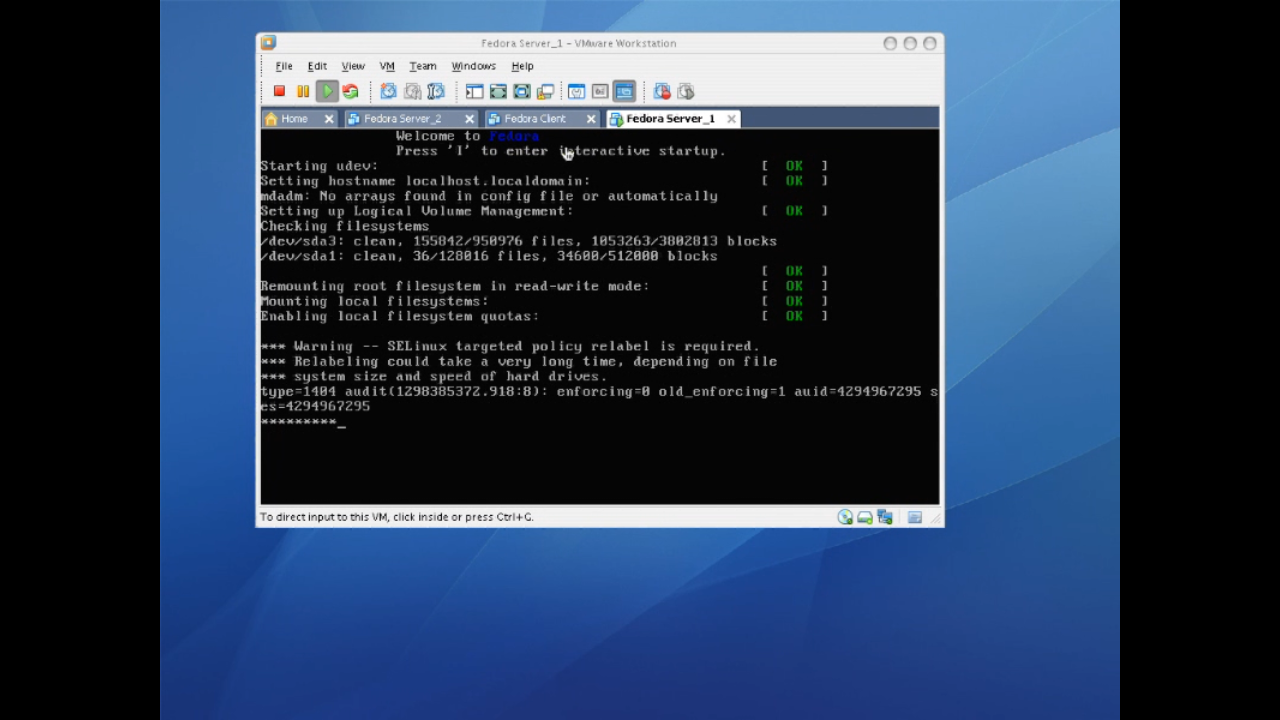Screen dimensions: 1280x720
Task: Show or hide sidebar toolbar icon
Action: coord(474,92)
